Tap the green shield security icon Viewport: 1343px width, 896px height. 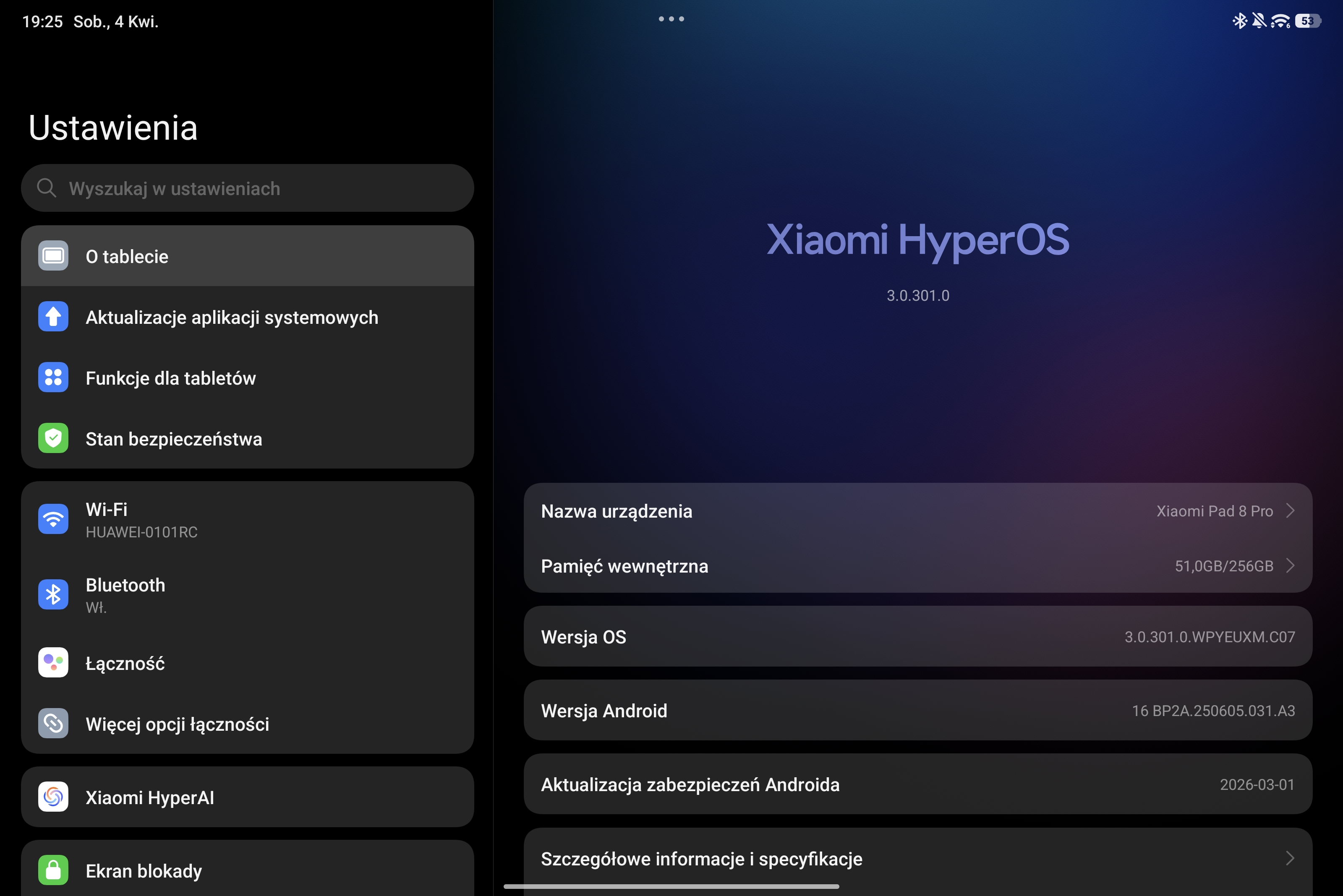click(x=53, y=438)
